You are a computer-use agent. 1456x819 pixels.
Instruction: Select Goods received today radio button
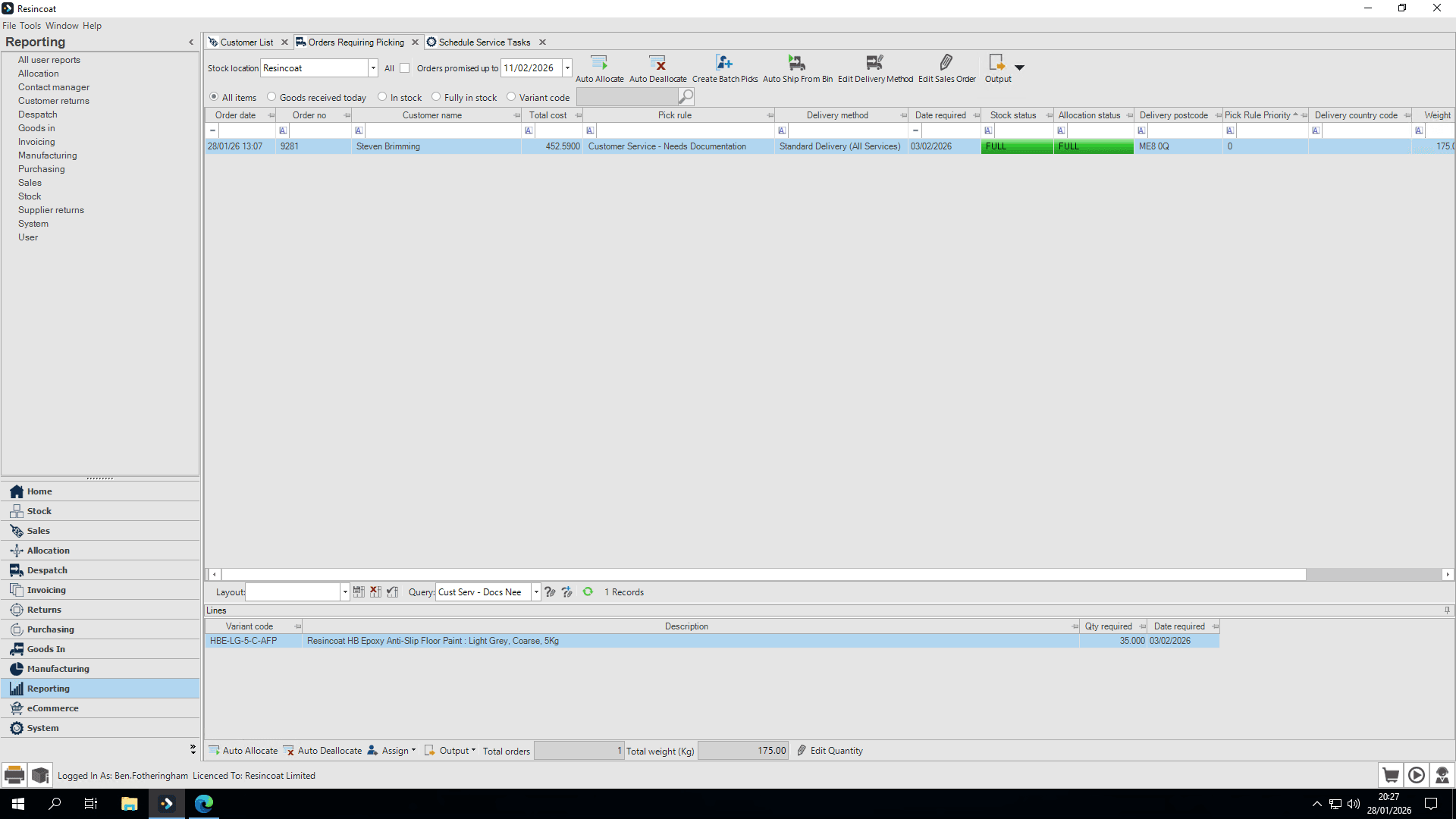click(271, 97)
